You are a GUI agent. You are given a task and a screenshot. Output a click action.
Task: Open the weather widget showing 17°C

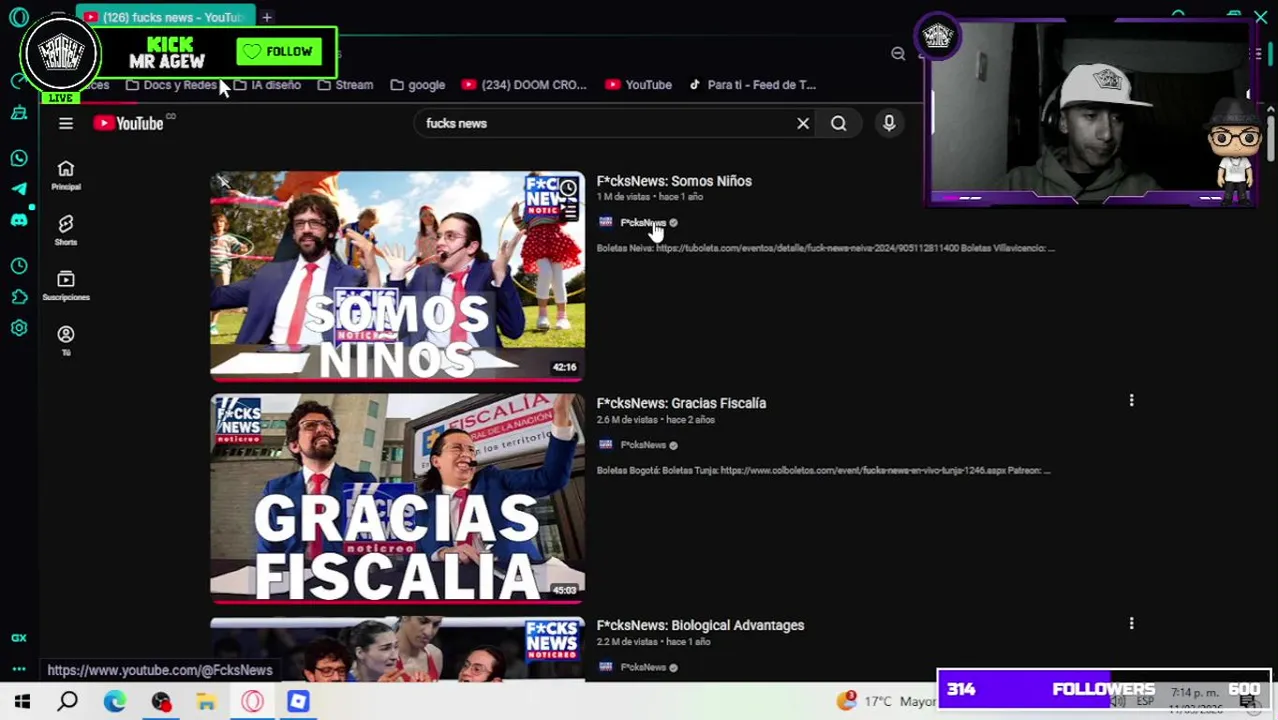(x=887, y=701)
